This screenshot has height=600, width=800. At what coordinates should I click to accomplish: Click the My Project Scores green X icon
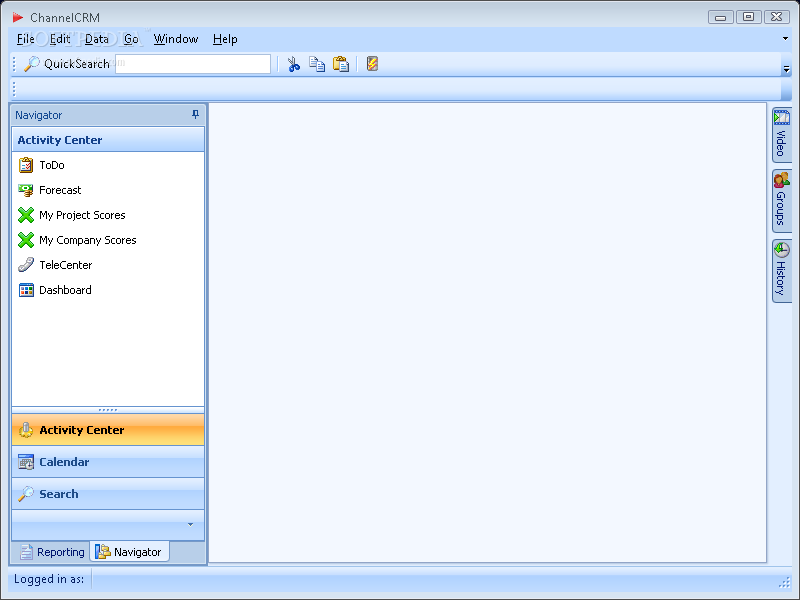click(26, 215)
